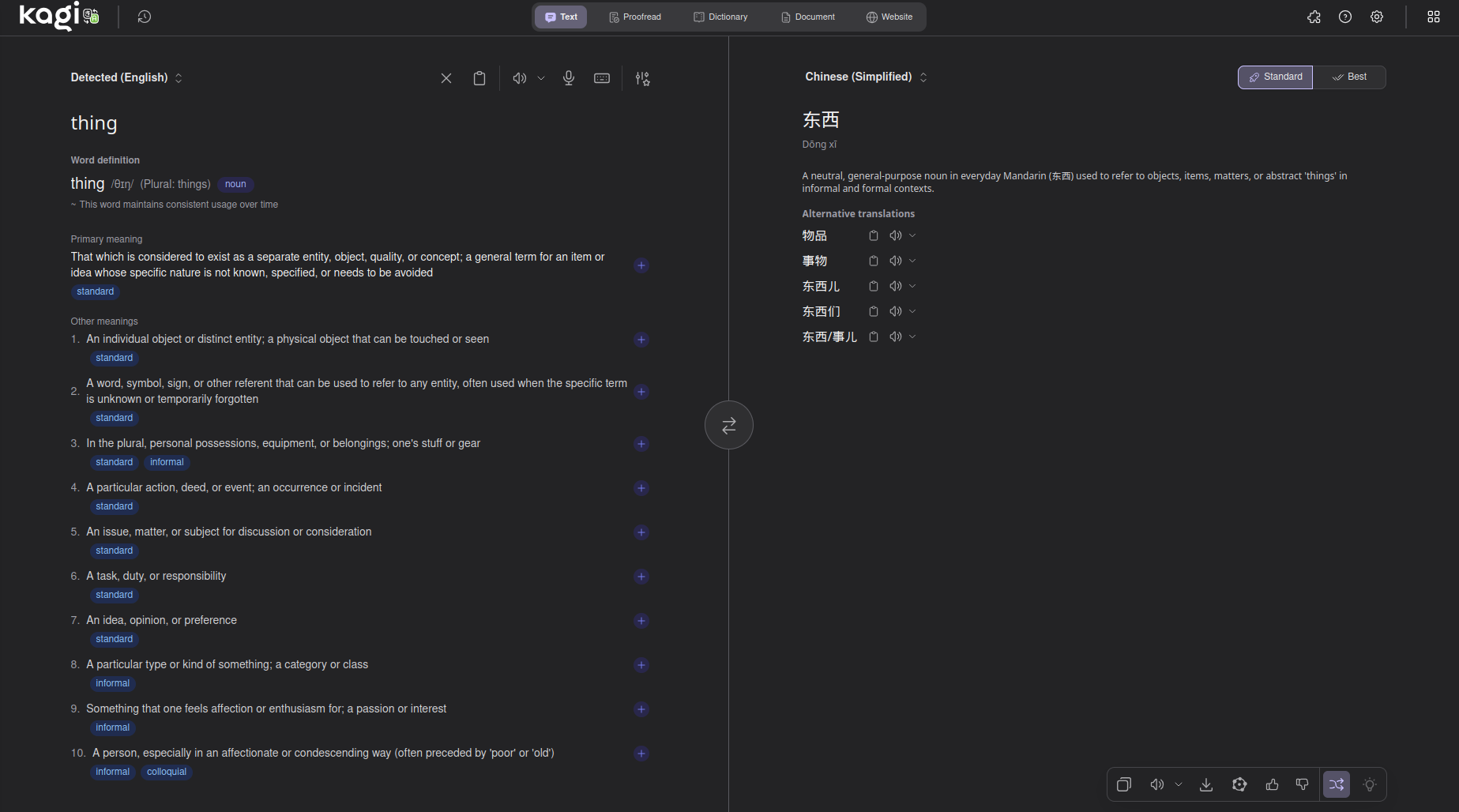Clear the input text with the X
The width and height of the screenshot is (1459, 812).
[x=446, y=77]
